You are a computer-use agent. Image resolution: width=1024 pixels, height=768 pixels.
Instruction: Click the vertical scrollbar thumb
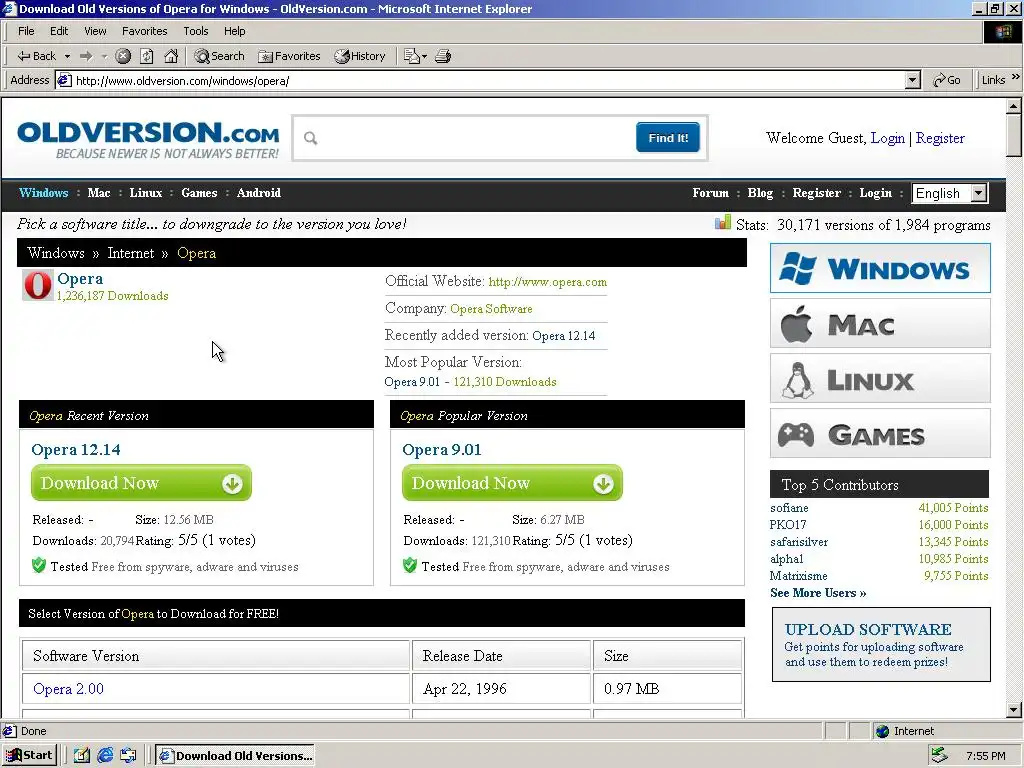pyautogui.click(x=1014, y=135)
